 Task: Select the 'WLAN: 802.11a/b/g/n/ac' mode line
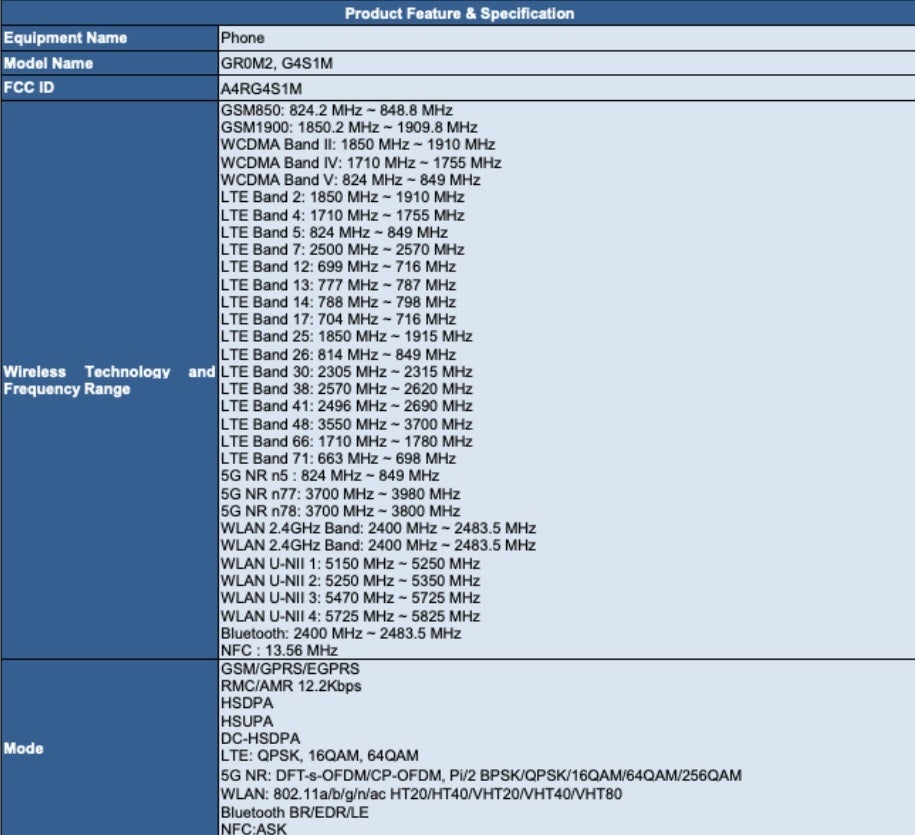tap(421, 794)
